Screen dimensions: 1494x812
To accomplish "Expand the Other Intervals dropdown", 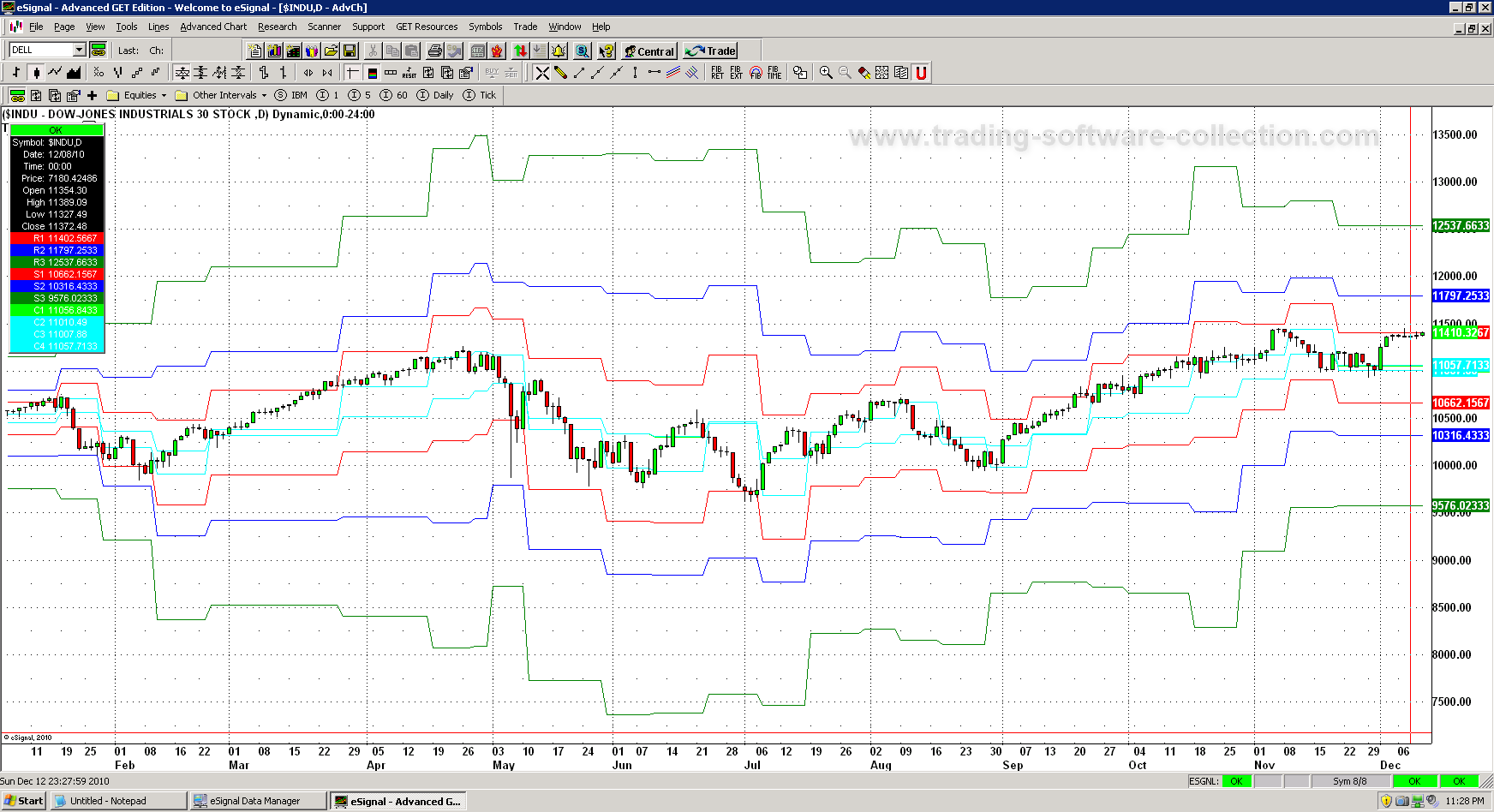I will [x=264, y=96].
